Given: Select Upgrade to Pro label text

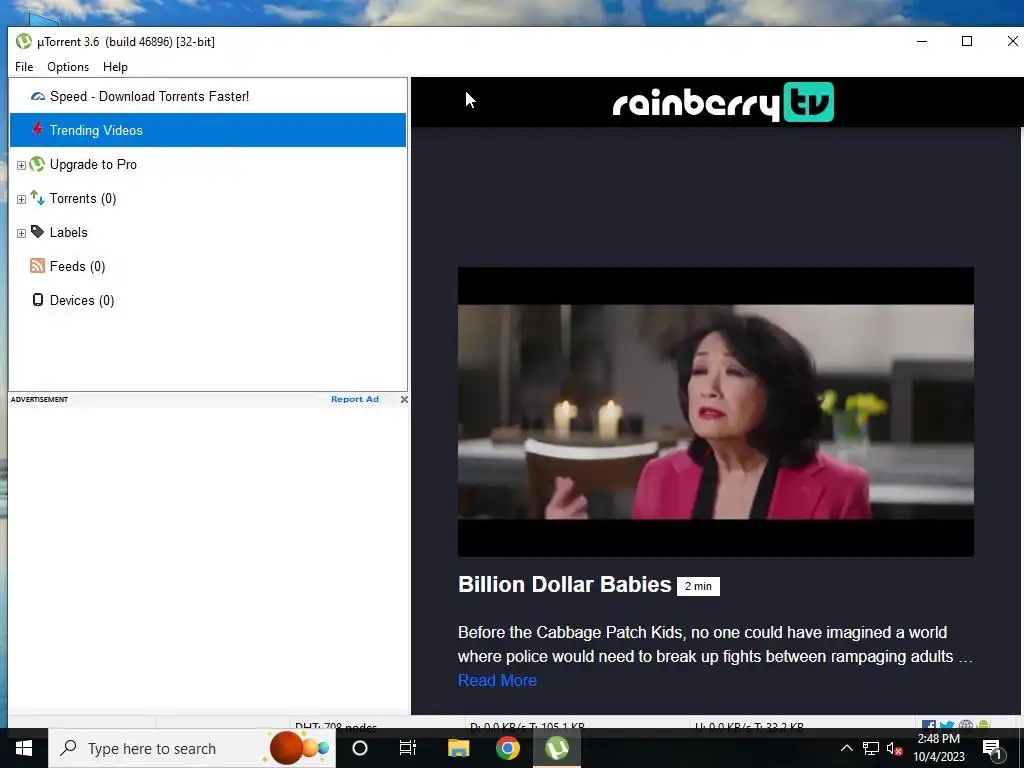Looking at the screenshot, I should coord(93,165).
